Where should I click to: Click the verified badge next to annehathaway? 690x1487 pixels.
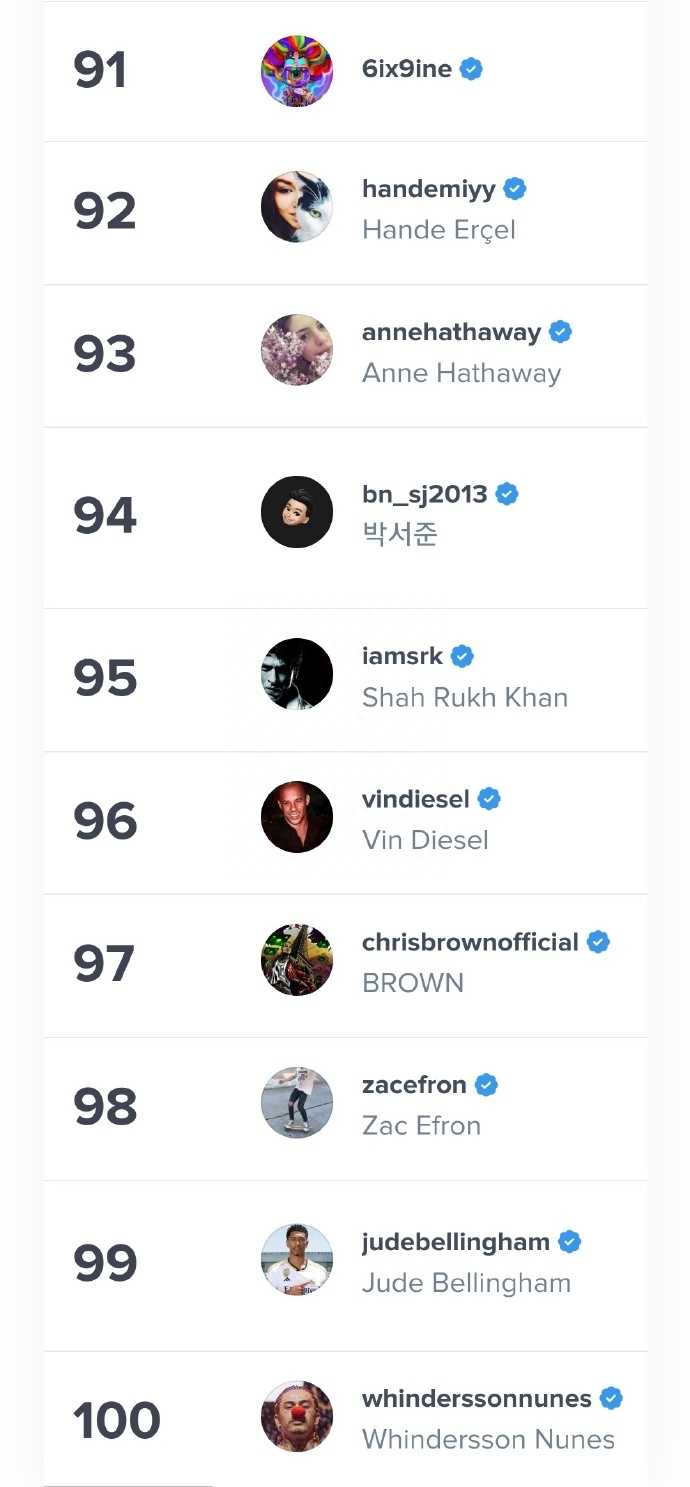(560, 332)
